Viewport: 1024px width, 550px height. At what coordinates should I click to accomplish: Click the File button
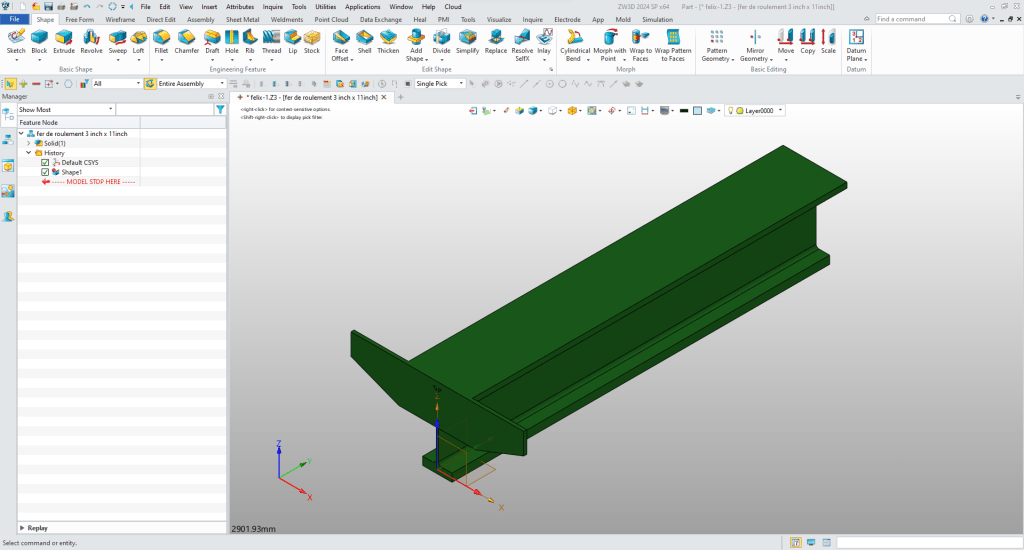(15, 19)
